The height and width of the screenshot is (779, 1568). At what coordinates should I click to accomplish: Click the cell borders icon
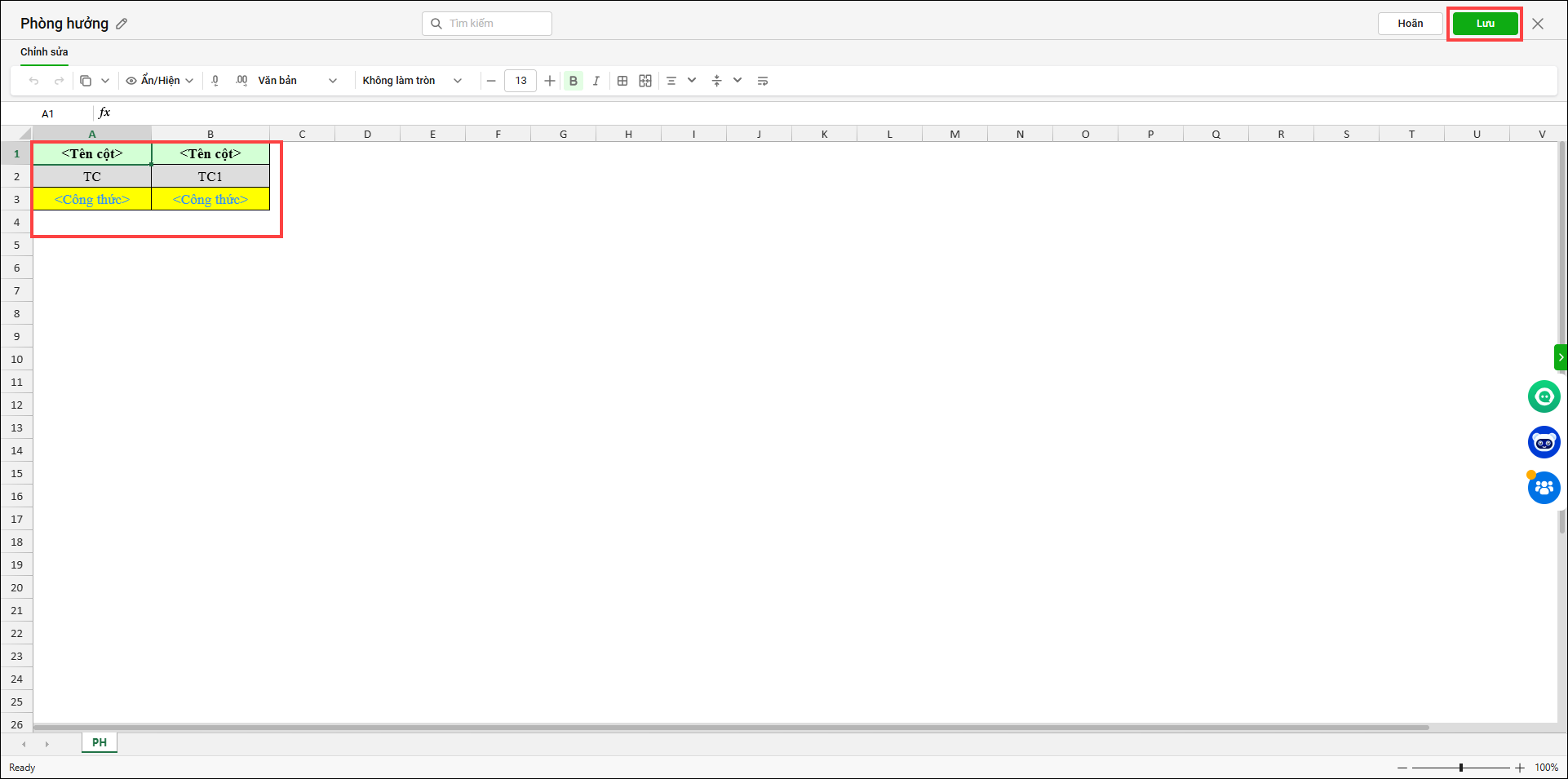tap(622, 81)
